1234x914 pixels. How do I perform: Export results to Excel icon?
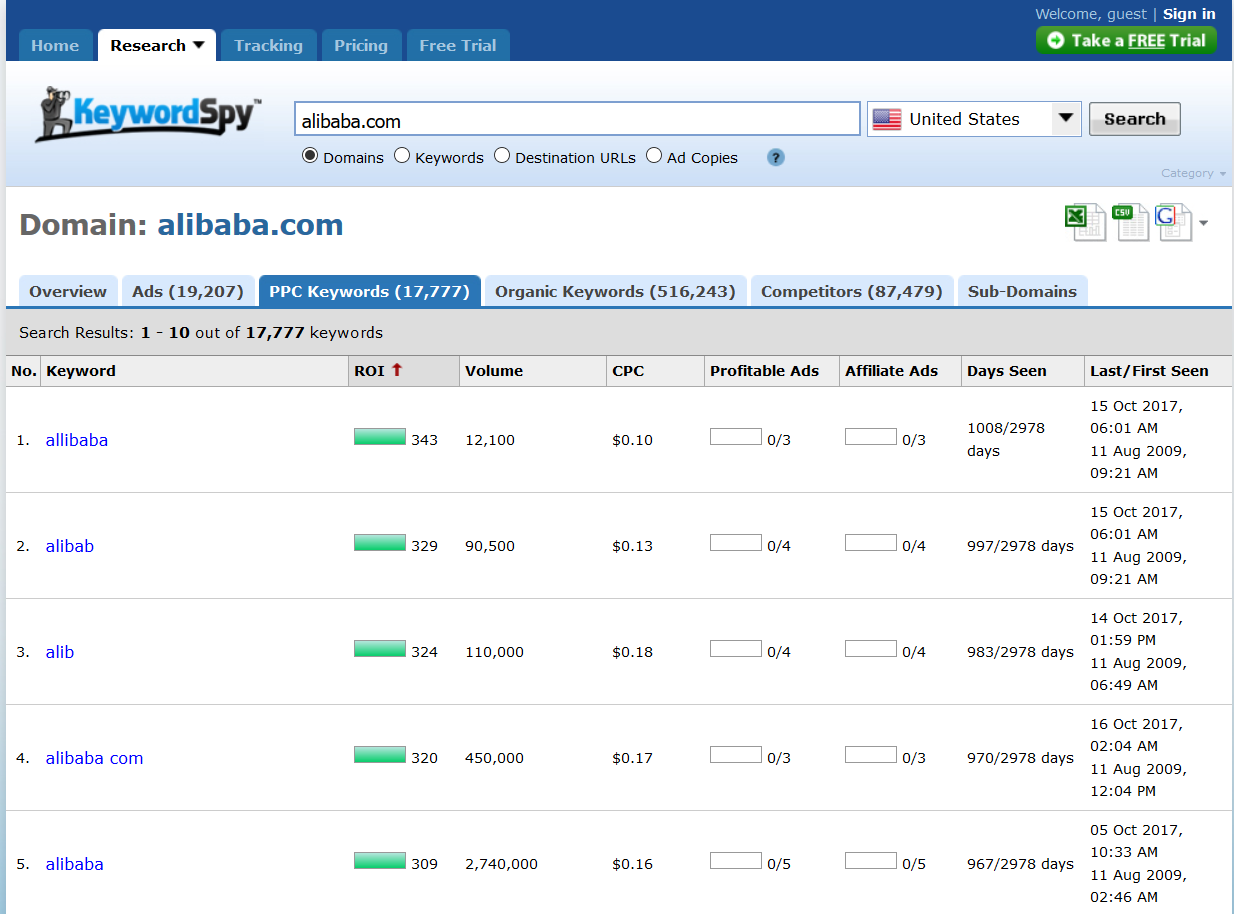(x=1084, y=222)
